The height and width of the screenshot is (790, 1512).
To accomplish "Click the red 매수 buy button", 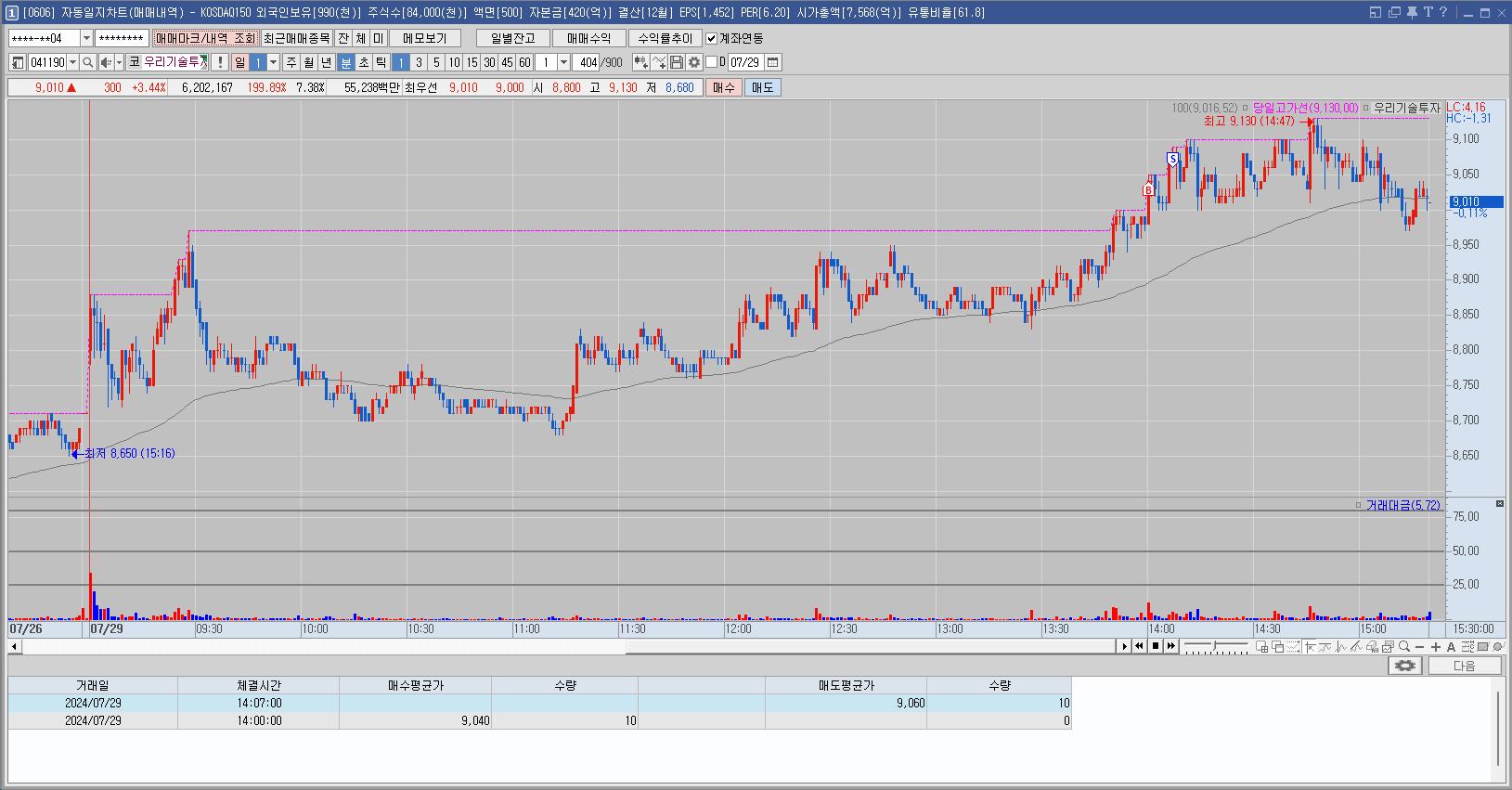I will [723, 87].
